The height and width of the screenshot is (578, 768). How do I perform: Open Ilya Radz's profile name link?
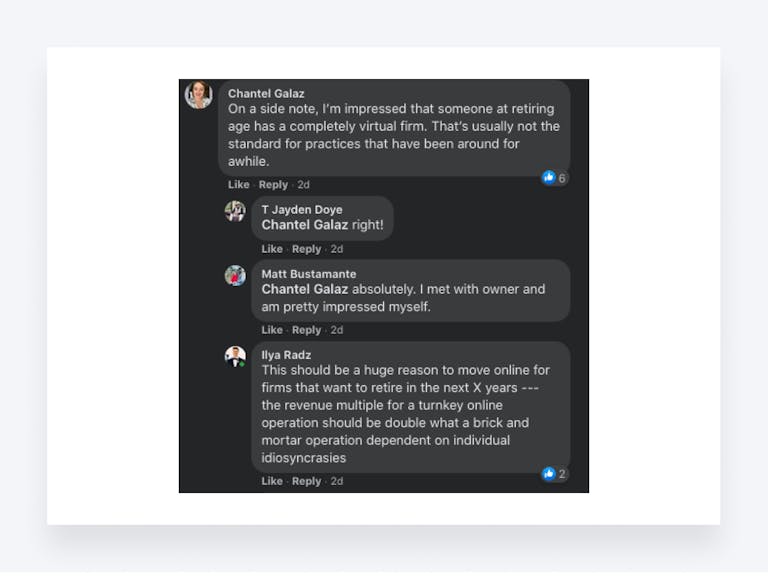click(286, 355)
